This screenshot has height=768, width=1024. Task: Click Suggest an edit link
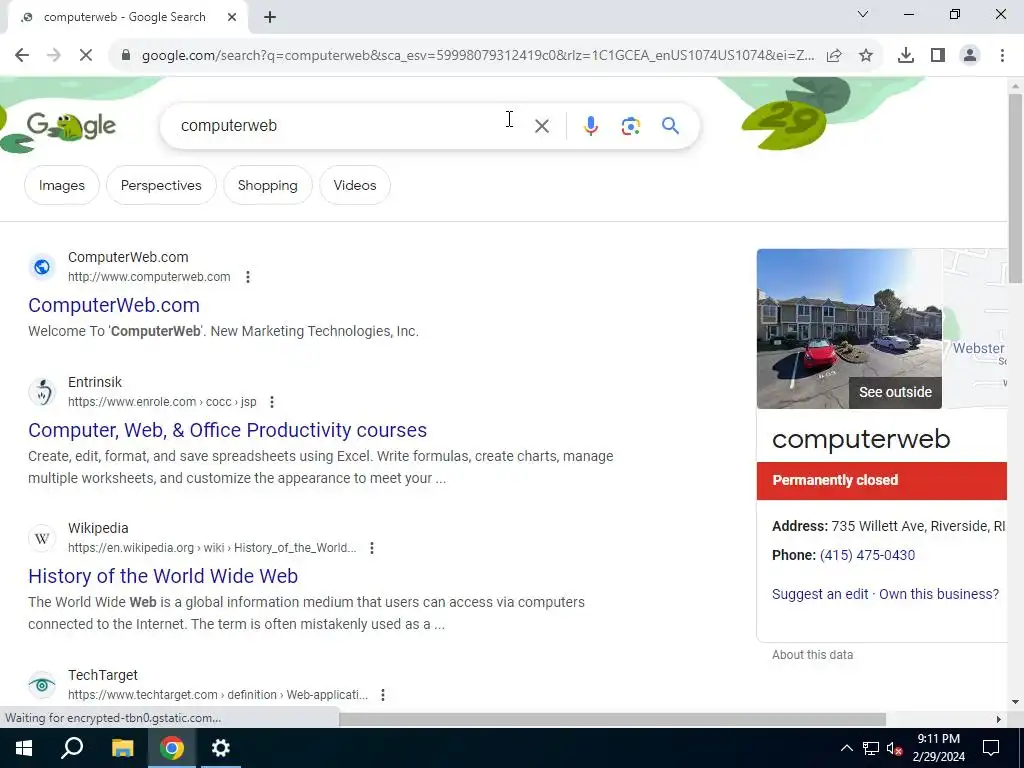pos(820,594)
